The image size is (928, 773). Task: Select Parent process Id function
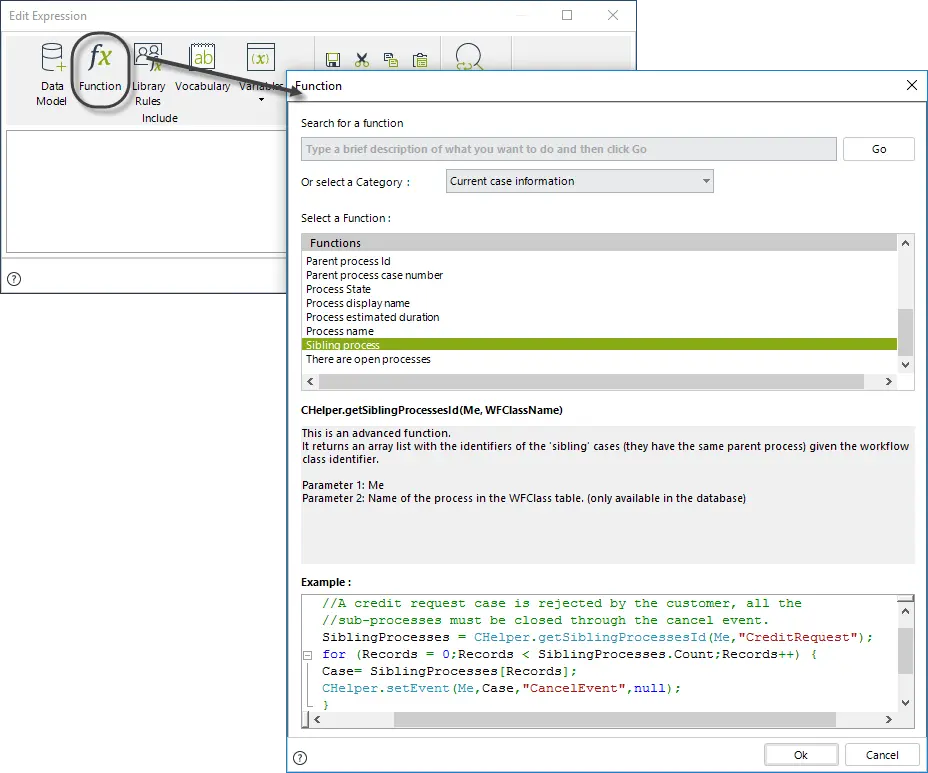click(348, 261)
